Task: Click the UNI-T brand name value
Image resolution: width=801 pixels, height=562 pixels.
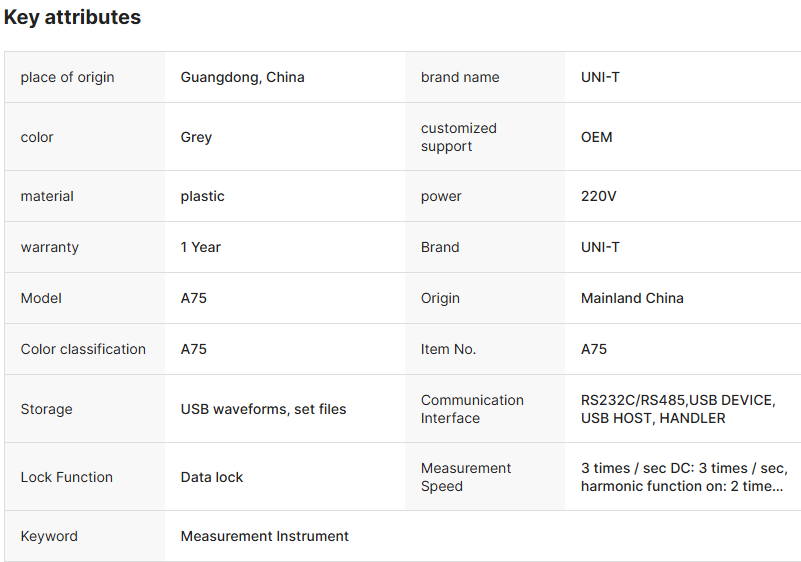Action: click(600, 77)
